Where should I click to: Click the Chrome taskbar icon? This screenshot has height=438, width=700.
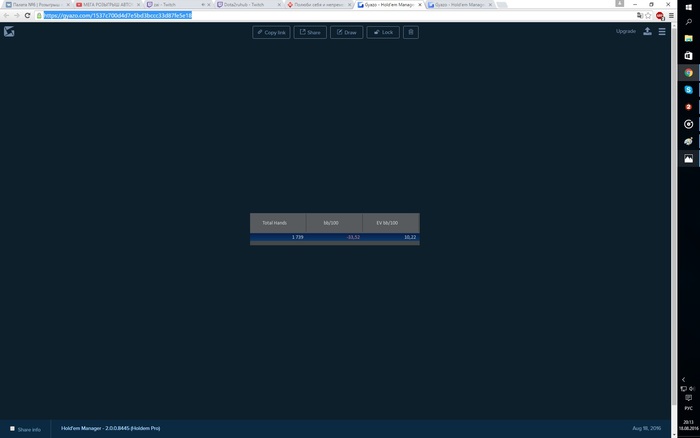tap(688, 73)
